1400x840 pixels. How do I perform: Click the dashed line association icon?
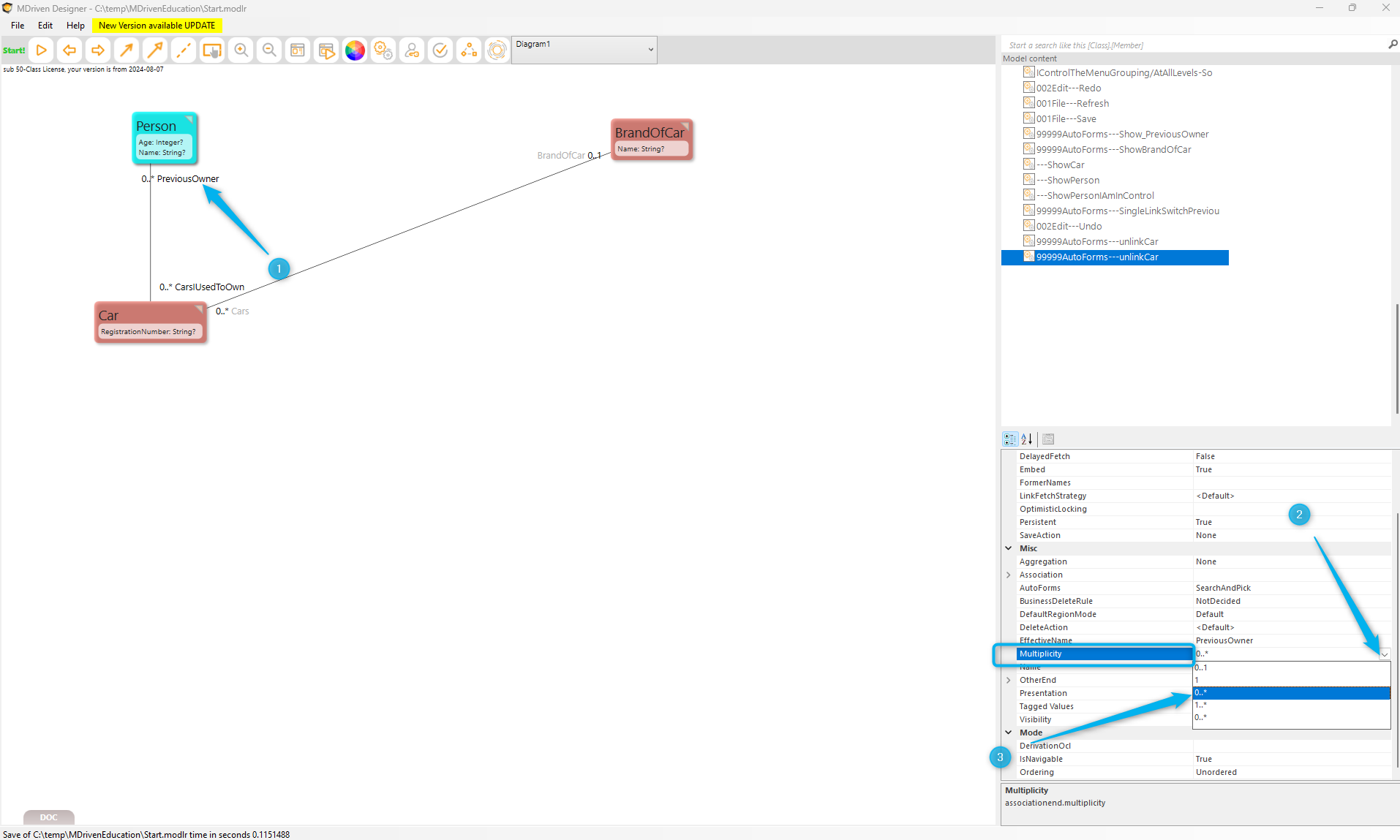184,50
